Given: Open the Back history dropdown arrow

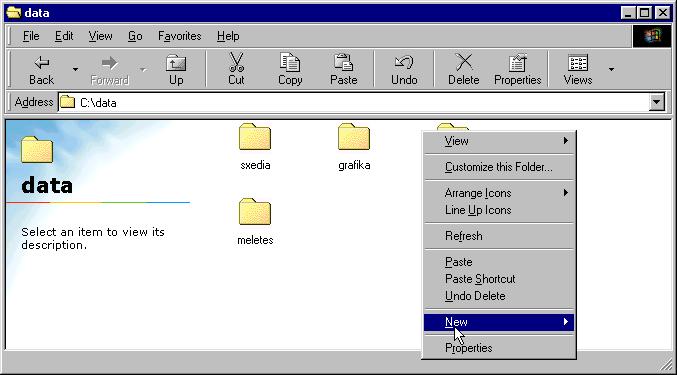Looking at the screenshot, I should coord(75,69).
